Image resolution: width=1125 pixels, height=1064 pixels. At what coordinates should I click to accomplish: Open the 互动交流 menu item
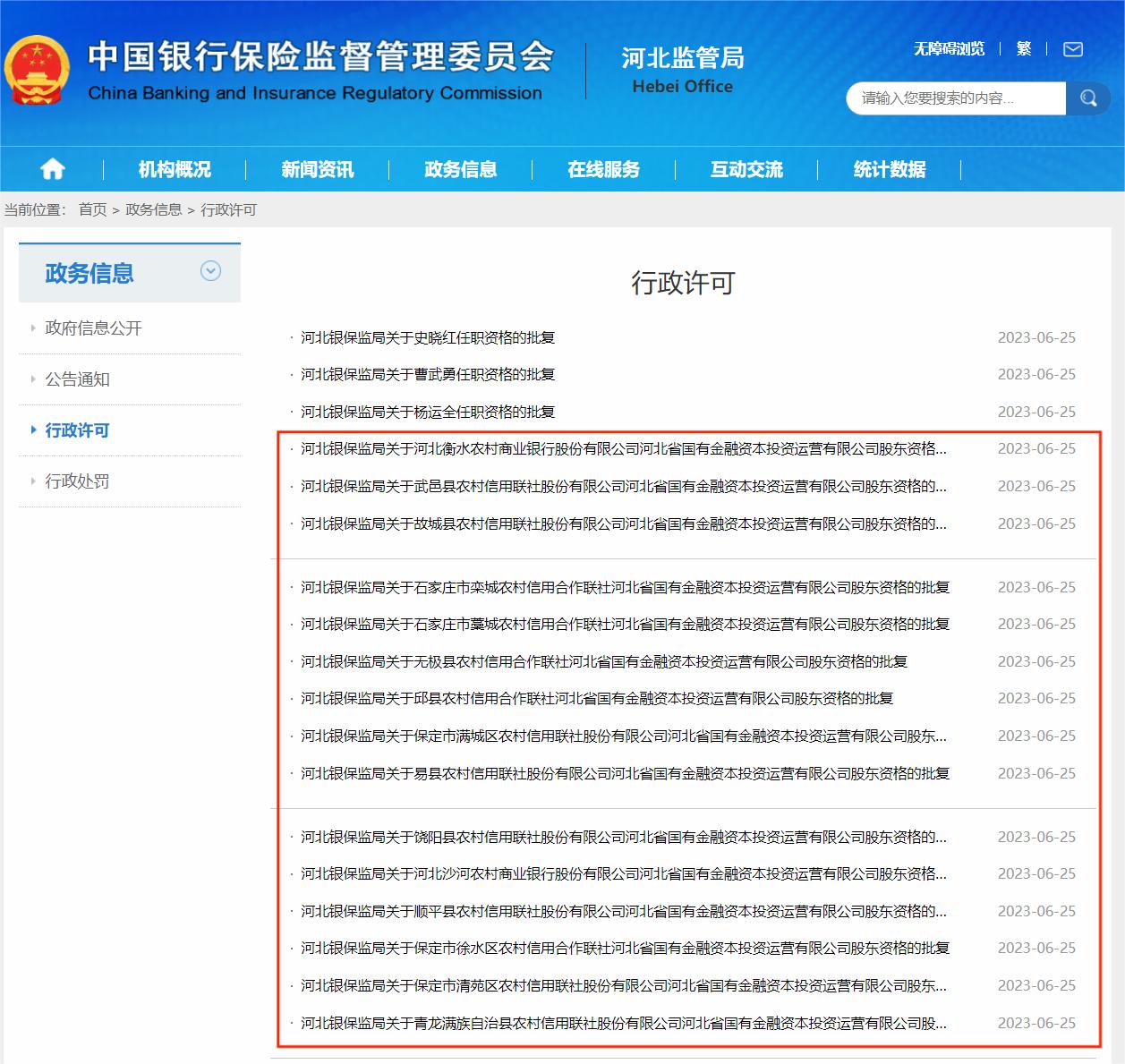pyautogui.click(x=746, y=169)
